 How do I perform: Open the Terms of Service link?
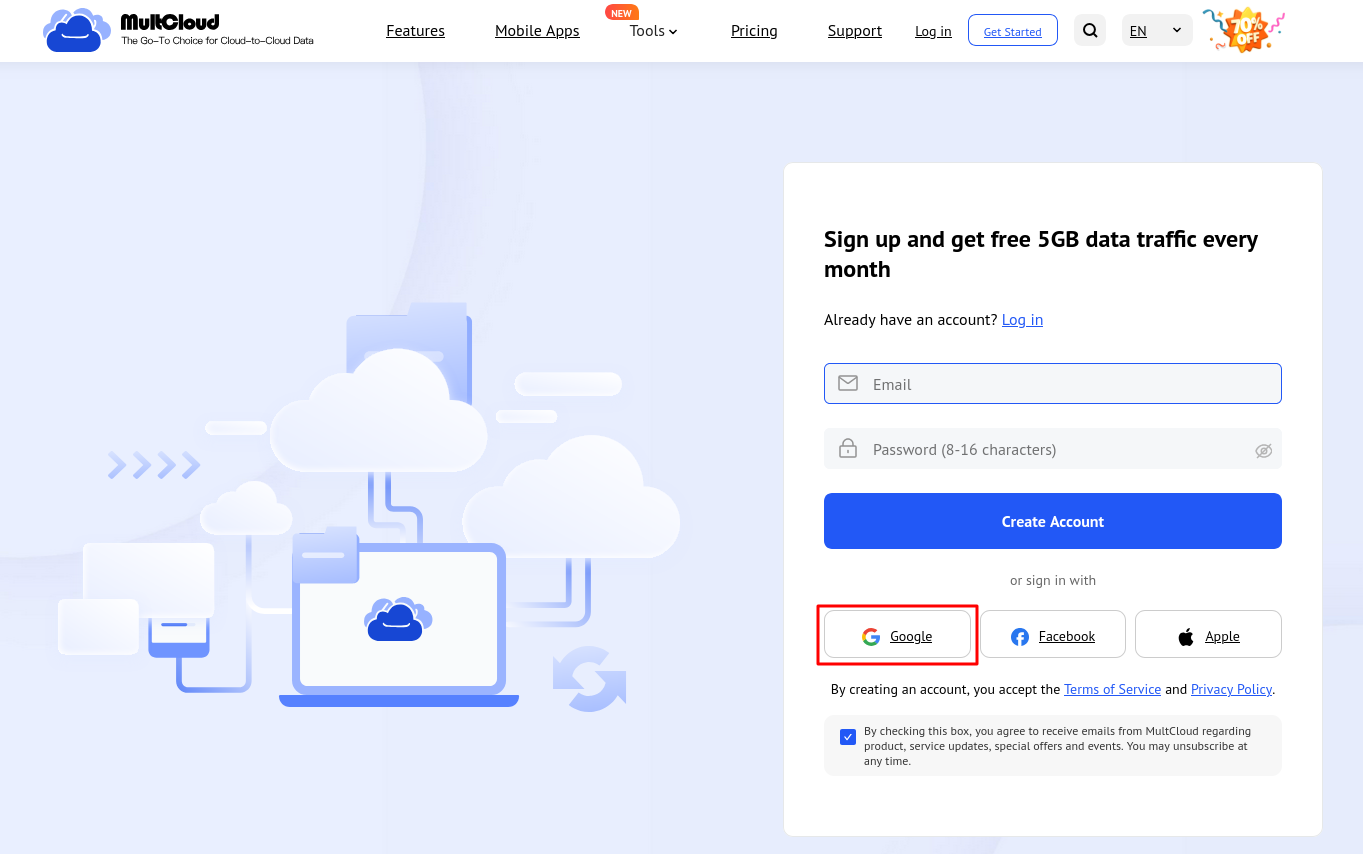click(1112, 689)
